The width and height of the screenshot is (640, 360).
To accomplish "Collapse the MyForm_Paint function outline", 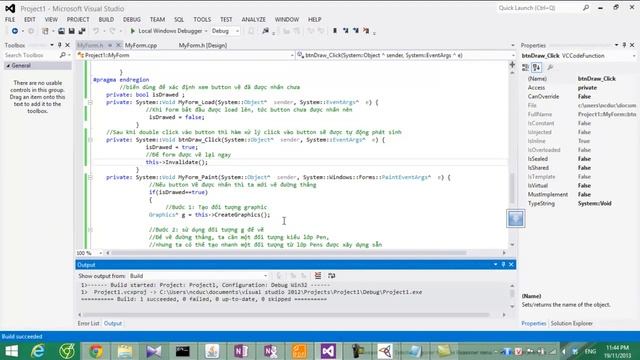I will (x=90, y=178).
